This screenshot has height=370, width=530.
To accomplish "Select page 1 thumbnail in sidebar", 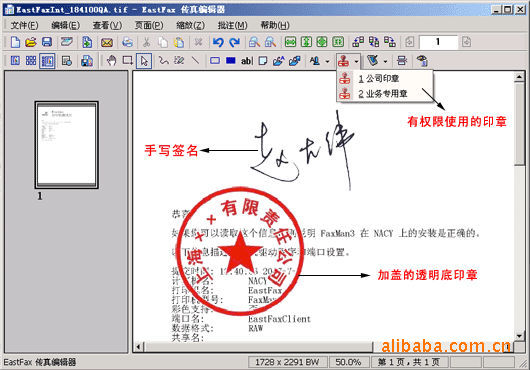I will pyautogui.click(x=67, y=145).
